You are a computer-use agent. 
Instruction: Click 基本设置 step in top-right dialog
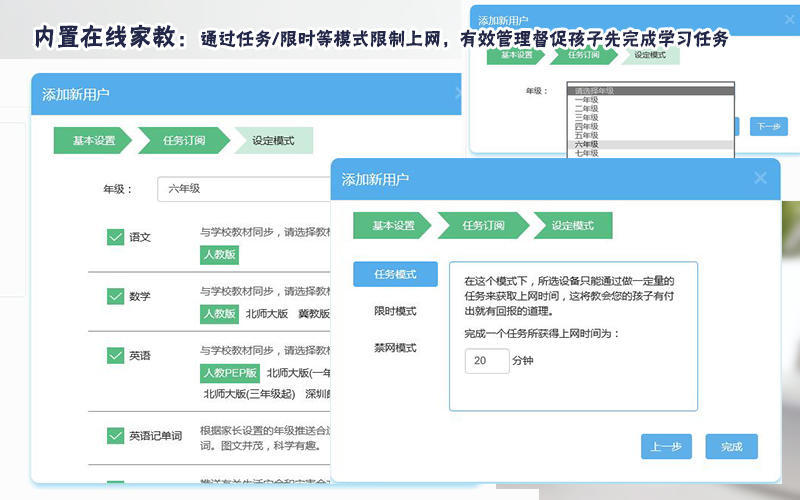[x=516, y=55]
